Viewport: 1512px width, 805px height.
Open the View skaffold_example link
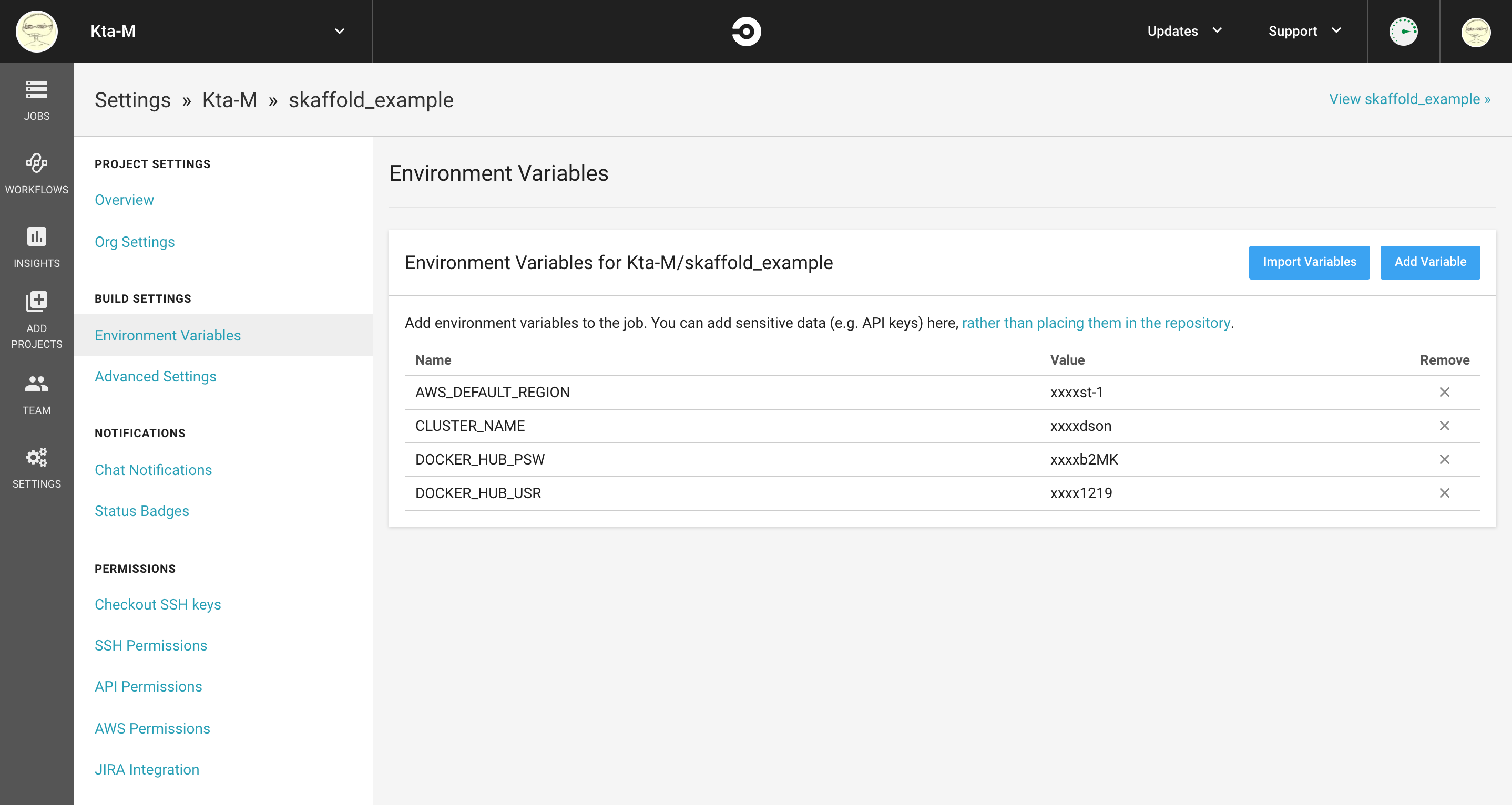click(x=1410, y=99)
